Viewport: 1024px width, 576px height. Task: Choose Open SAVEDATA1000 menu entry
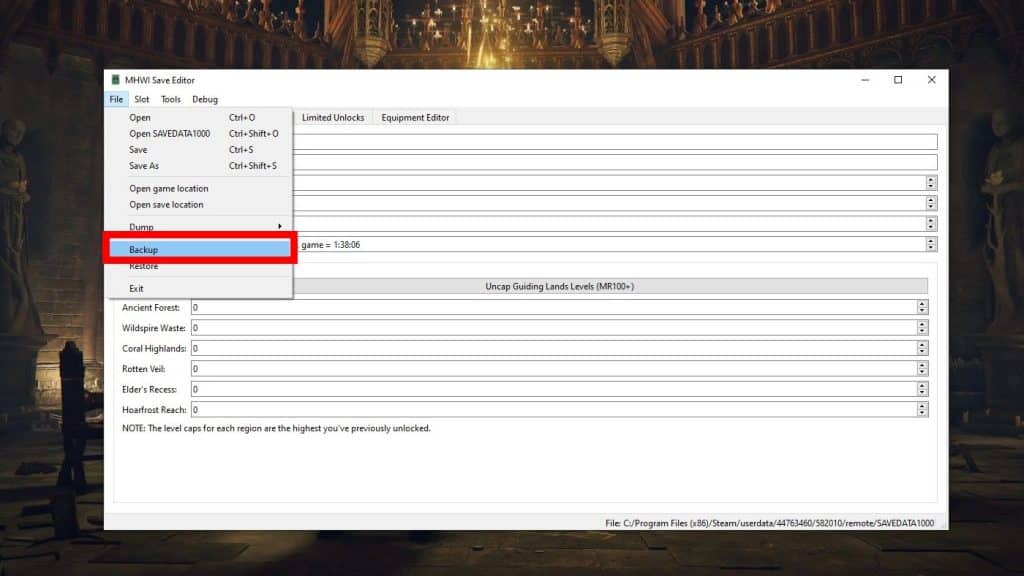tap(200, 133)
